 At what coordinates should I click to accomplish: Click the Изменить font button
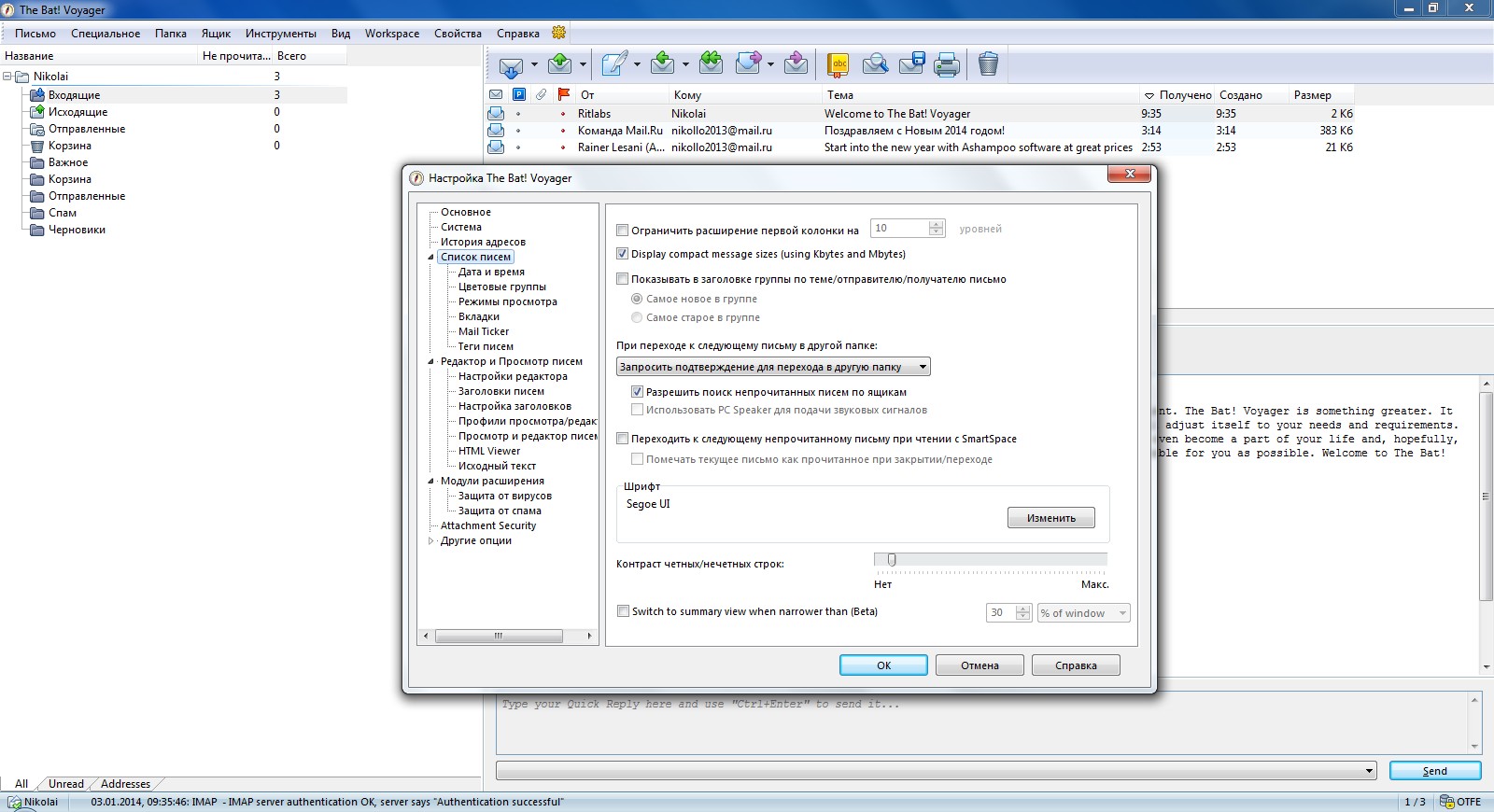tap(1051, 518)
